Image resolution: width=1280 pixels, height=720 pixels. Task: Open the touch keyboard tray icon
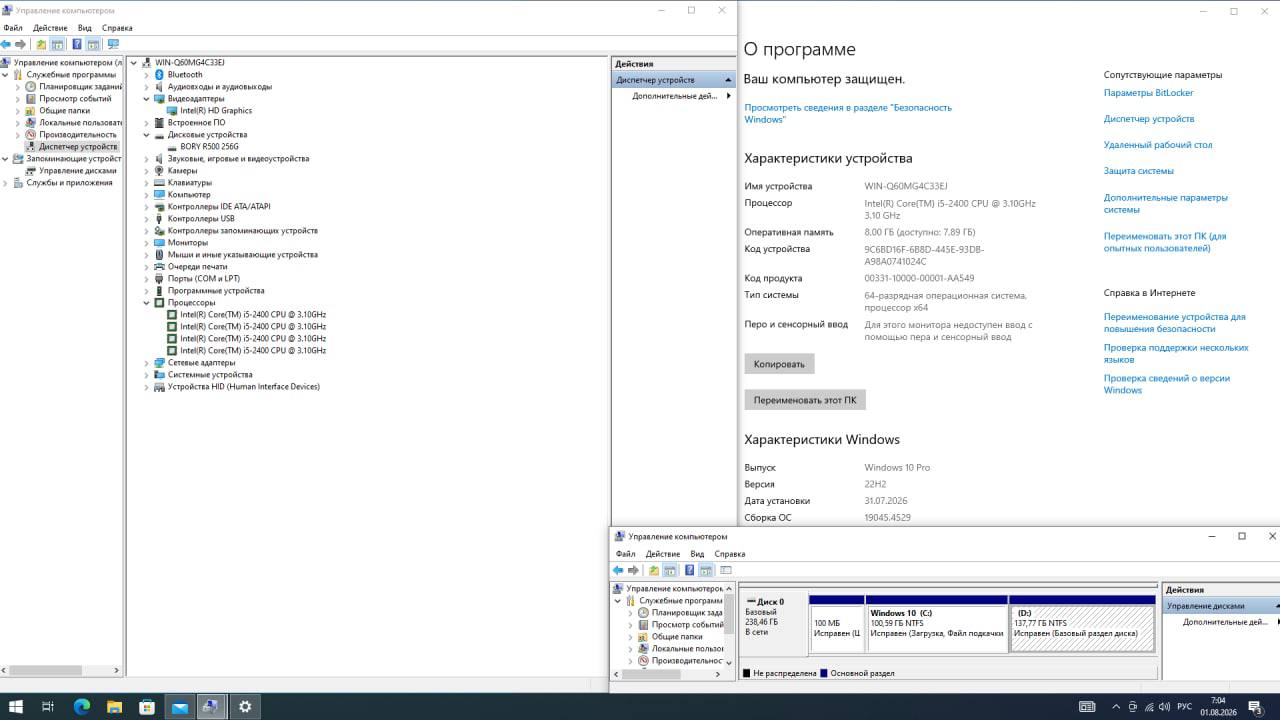pyautogui.click(x=1087, y=707)
